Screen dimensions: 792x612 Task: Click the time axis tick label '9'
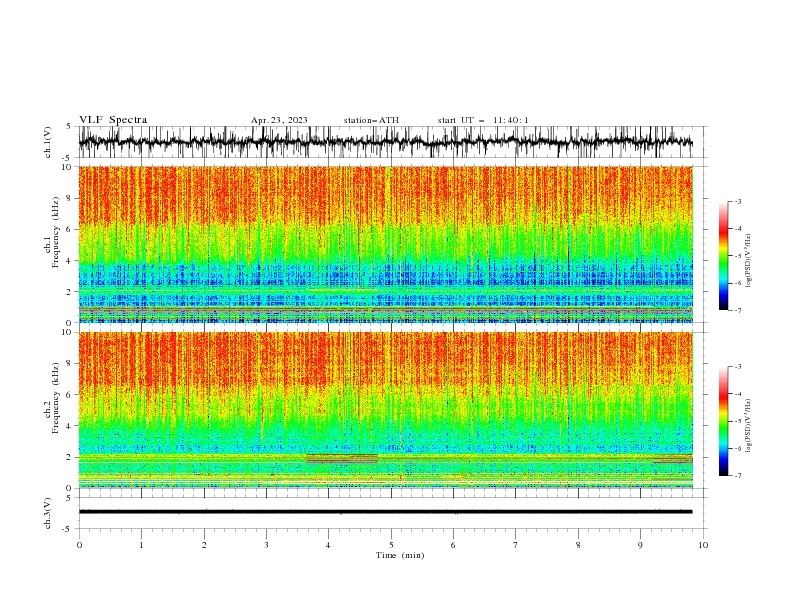[640, 545]
